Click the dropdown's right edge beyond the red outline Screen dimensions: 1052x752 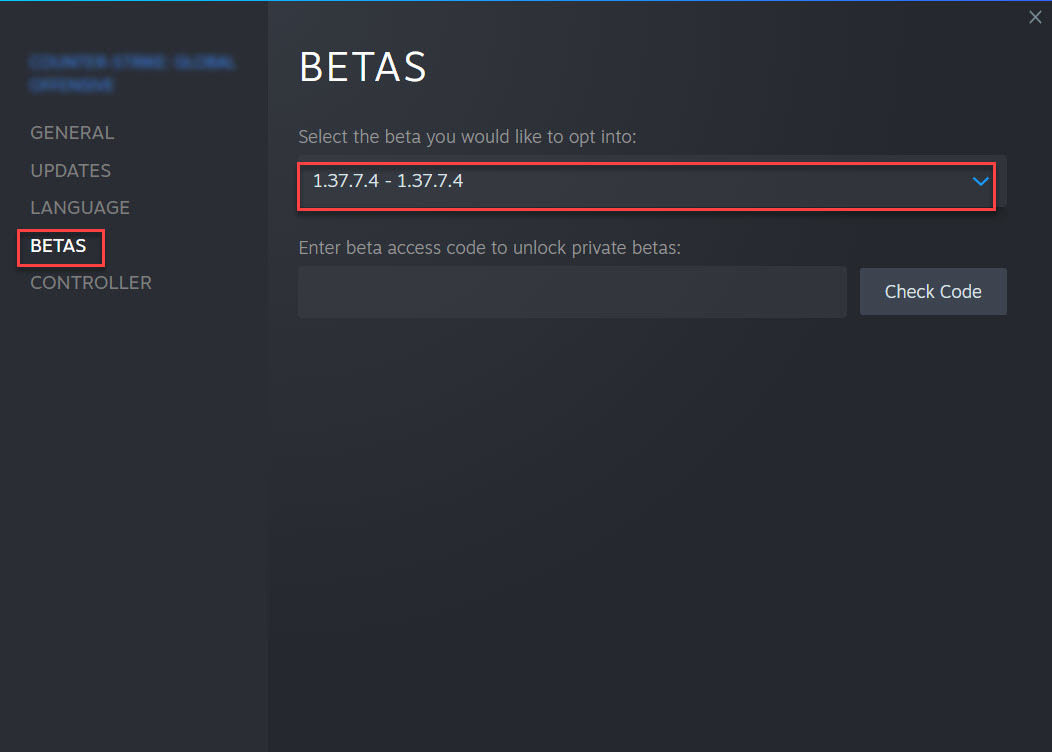[x=1001, y=182]
